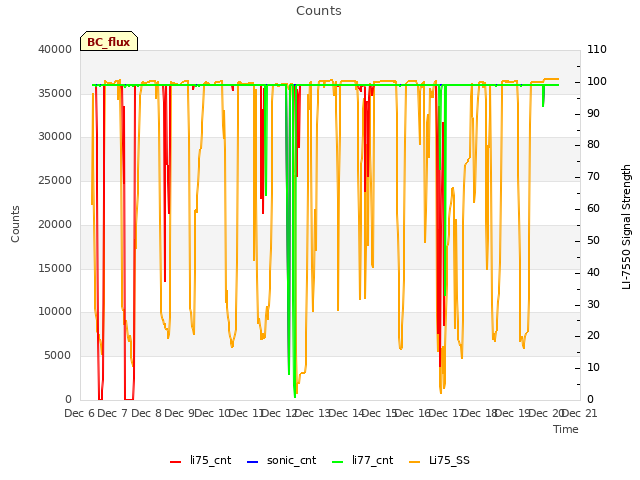
Task: Toggle the sonic_cnt legend entry
Action: (x=282, y=460)
